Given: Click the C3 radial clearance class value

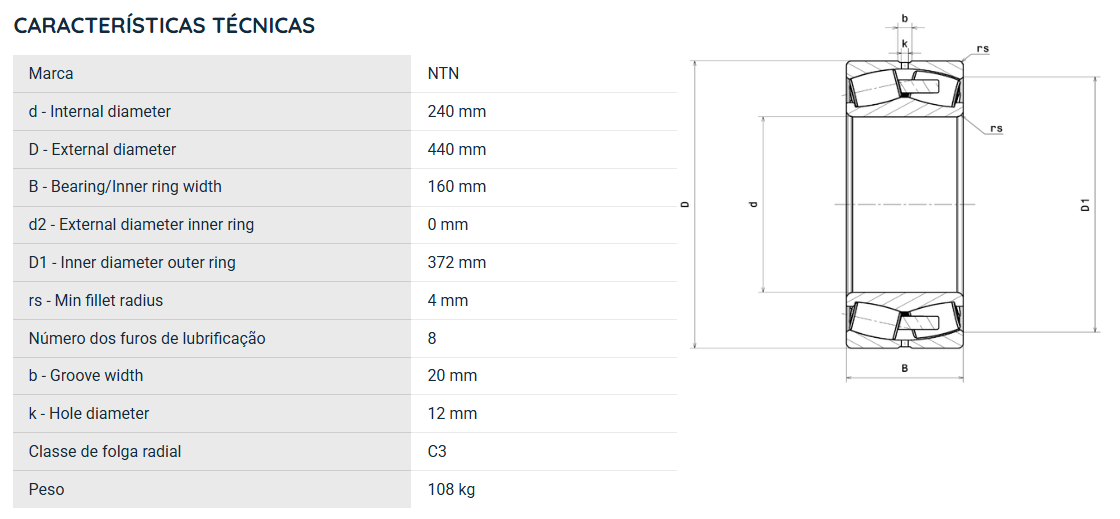Looking at the screenshot, I should click(x=437, y=451).
